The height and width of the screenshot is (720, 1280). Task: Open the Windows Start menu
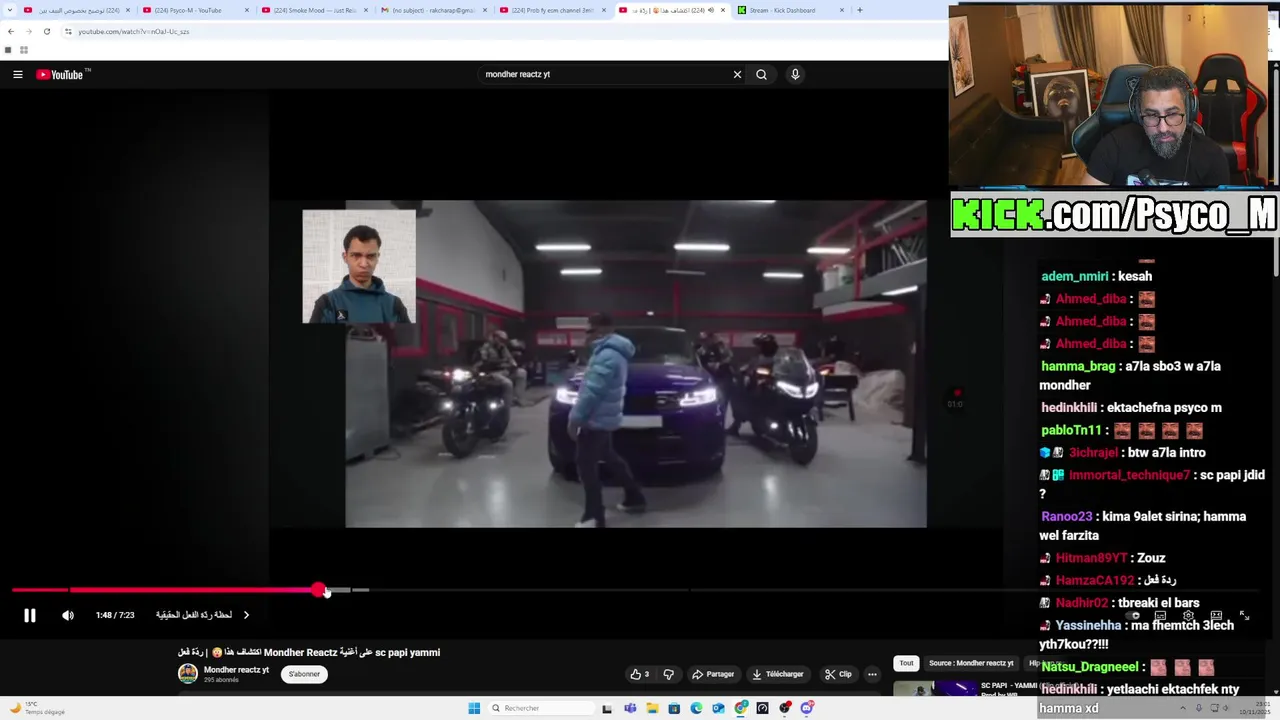tap(474, 708)
